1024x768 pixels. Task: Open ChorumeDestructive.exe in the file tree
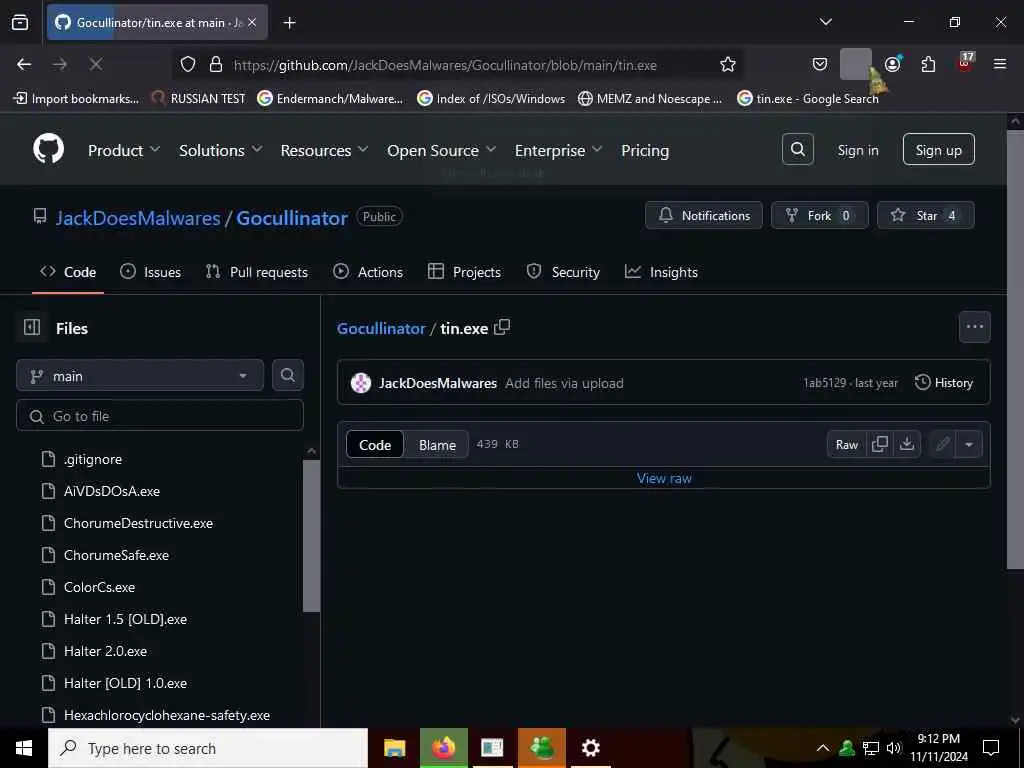click(138, 522)
